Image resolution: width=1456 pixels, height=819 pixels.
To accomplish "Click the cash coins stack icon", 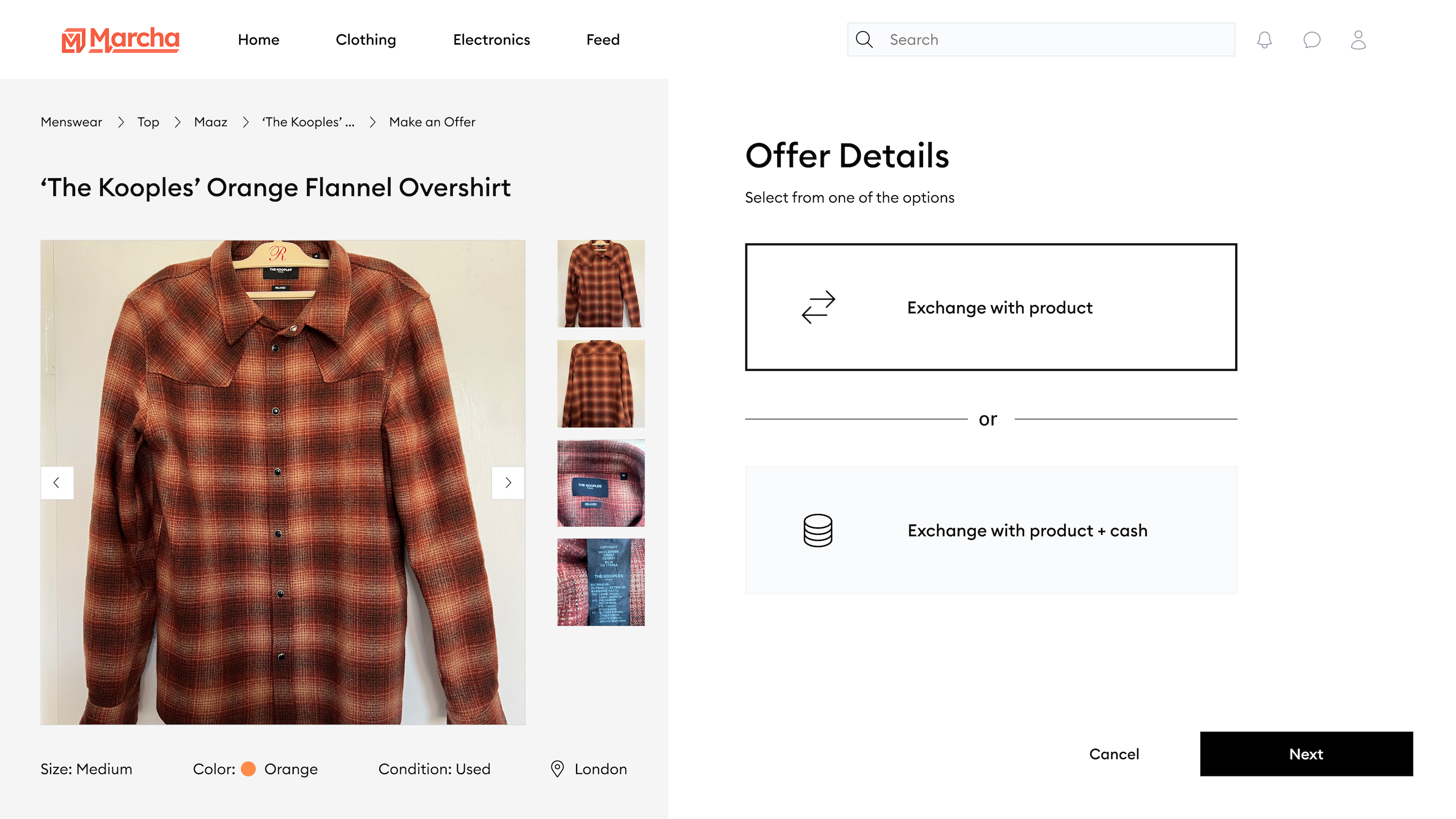I will click(x=818, y=530).
